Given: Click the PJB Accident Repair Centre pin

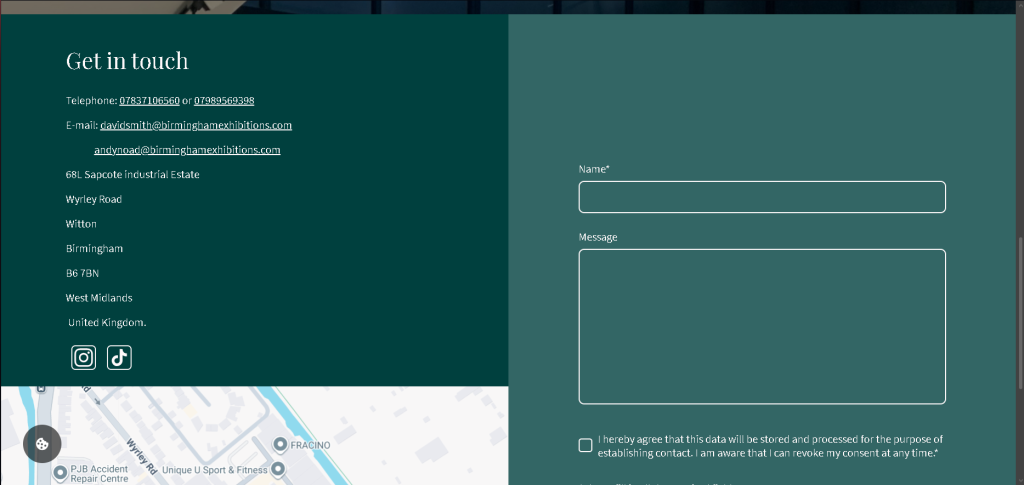Looking at the screenshot, I should [61, 472].
